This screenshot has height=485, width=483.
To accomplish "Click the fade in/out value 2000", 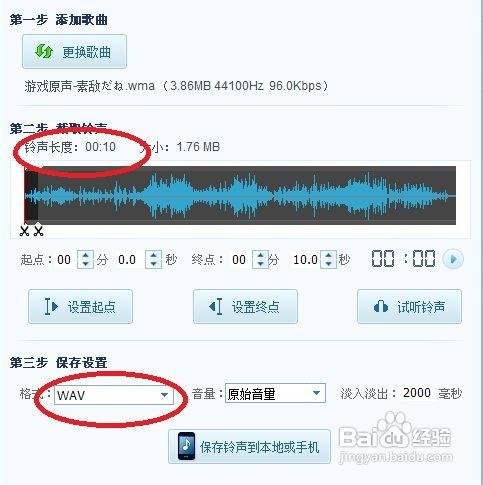I will pyautogui.click(x=417, y=393).
